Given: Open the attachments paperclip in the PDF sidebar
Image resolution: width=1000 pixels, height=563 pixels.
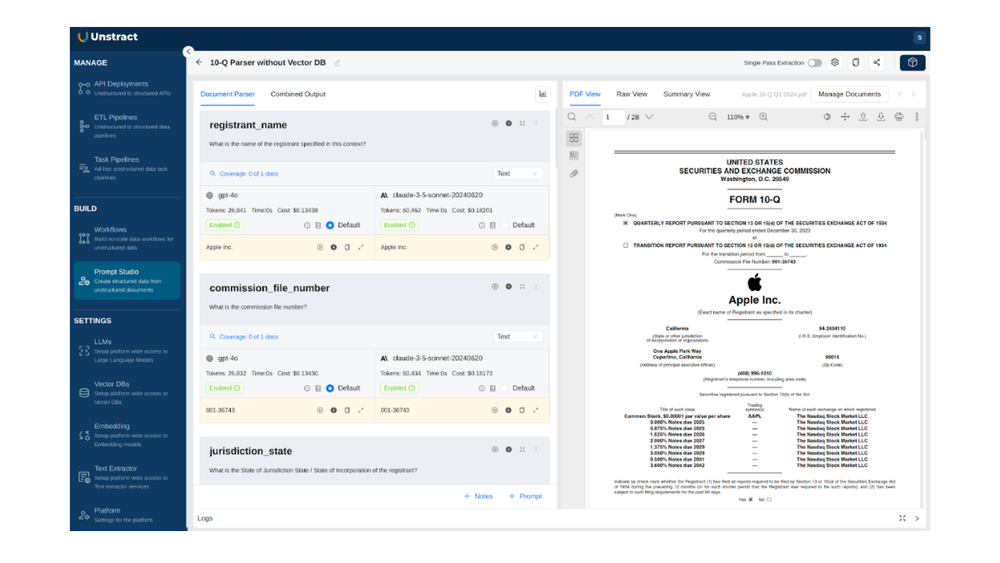Looking at the screenshot, I should coord(574,173).
